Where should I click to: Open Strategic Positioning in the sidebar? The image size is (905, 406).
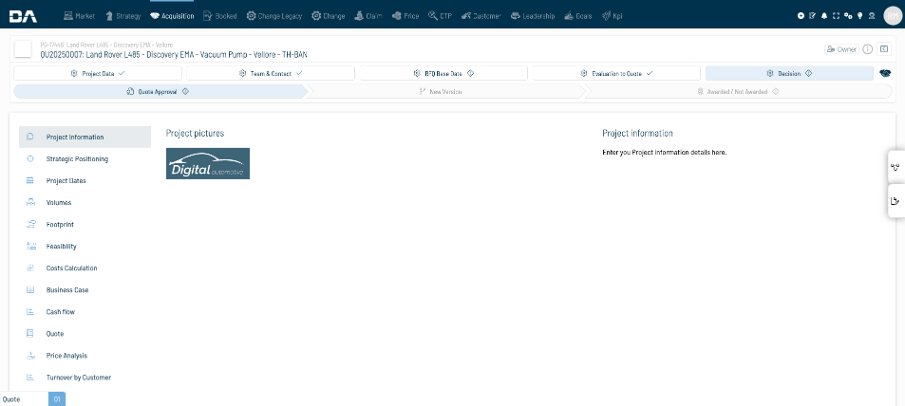point(85,159)
